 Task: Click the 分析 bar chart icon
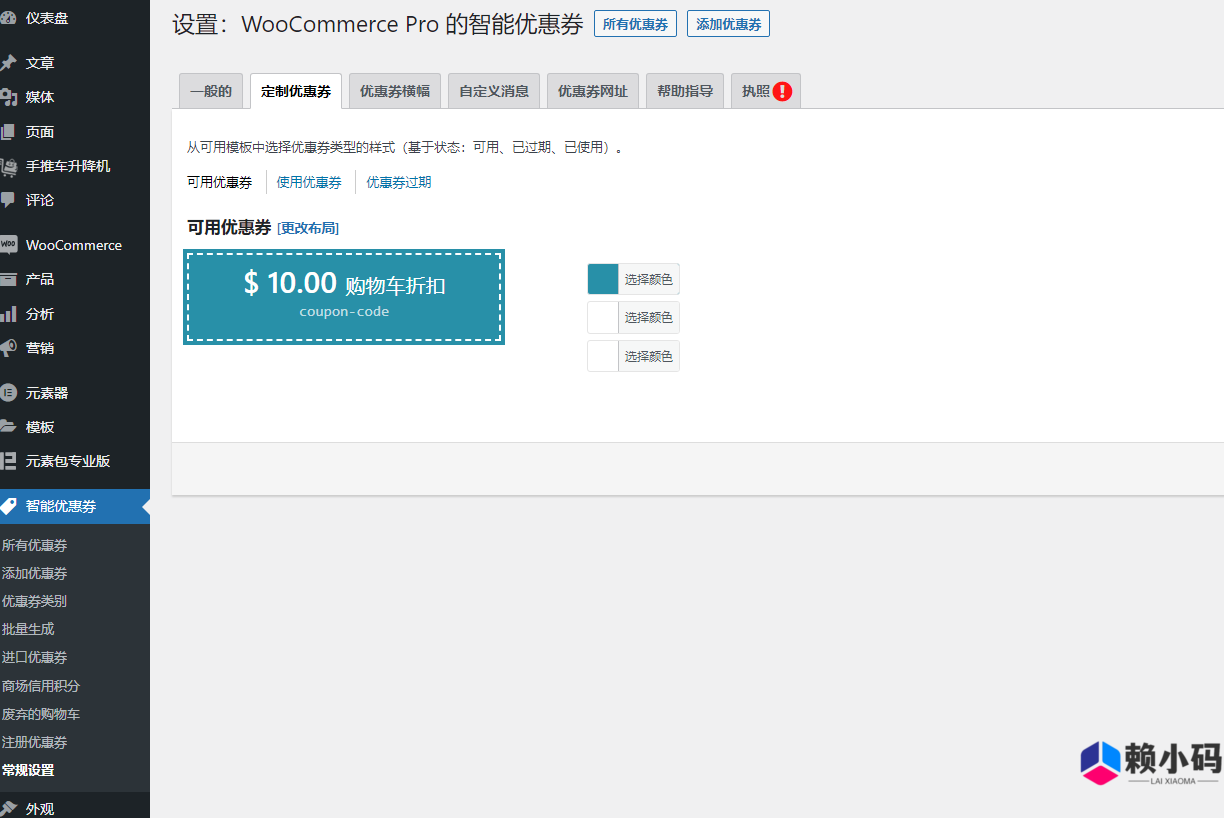click(x=8, y=314)
